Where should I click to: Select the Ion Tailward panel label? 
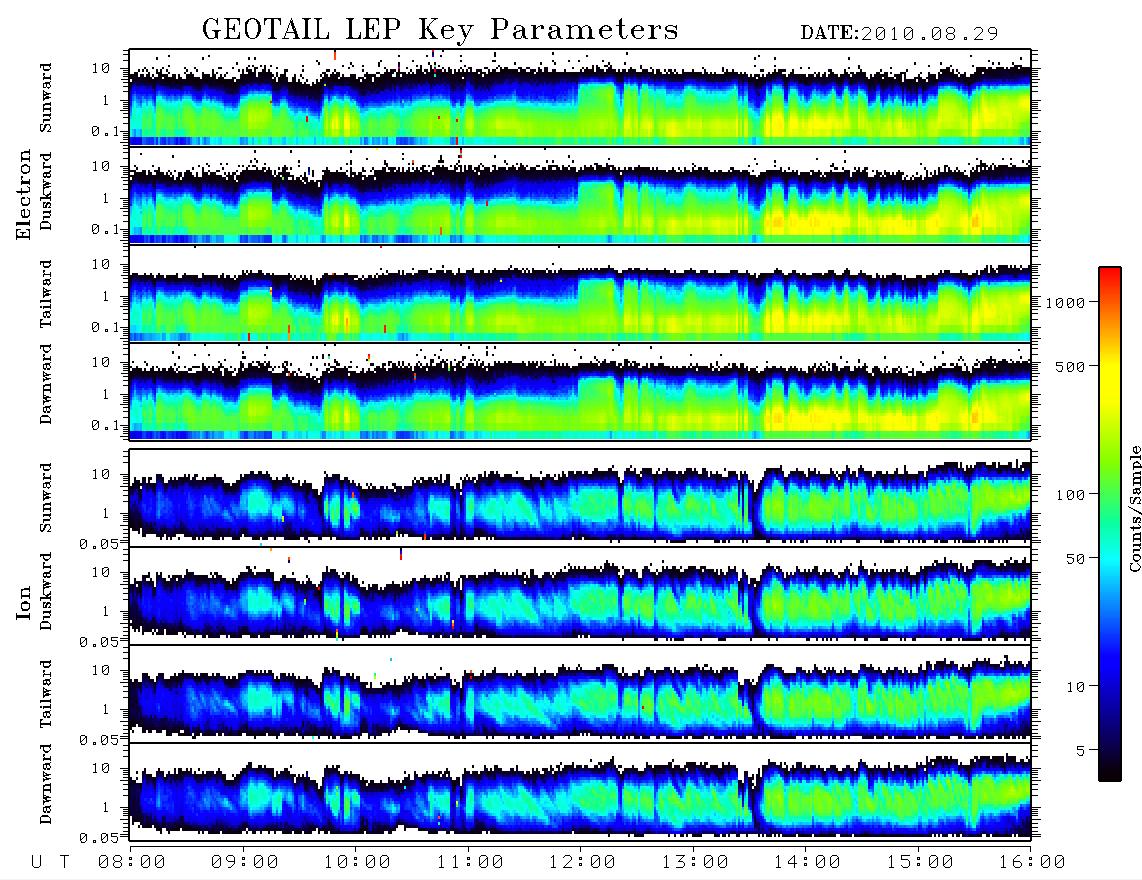(46, 694)
